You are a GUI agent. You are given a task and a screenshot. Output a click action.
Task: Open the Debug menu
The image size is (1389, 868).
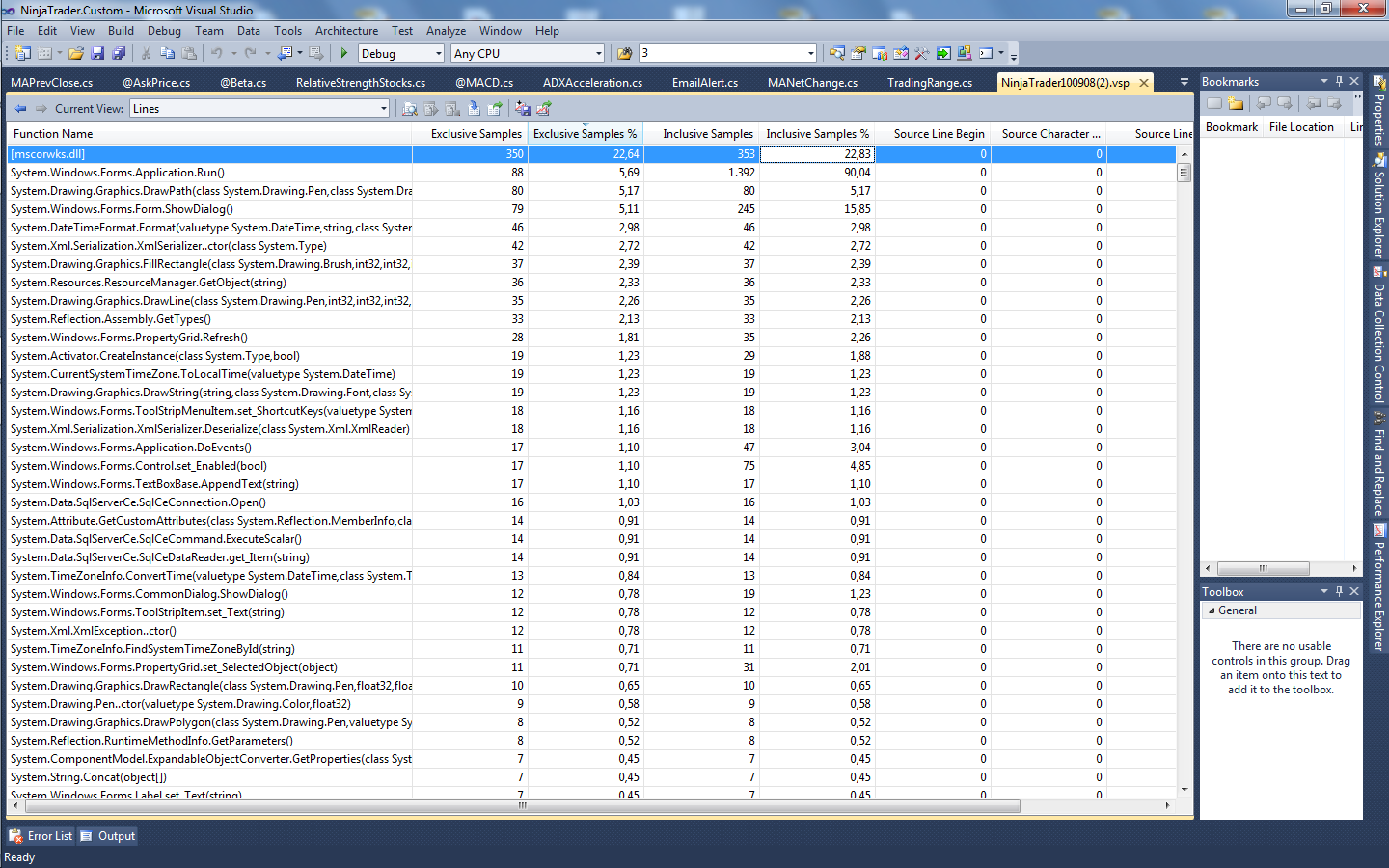(164, 31)
